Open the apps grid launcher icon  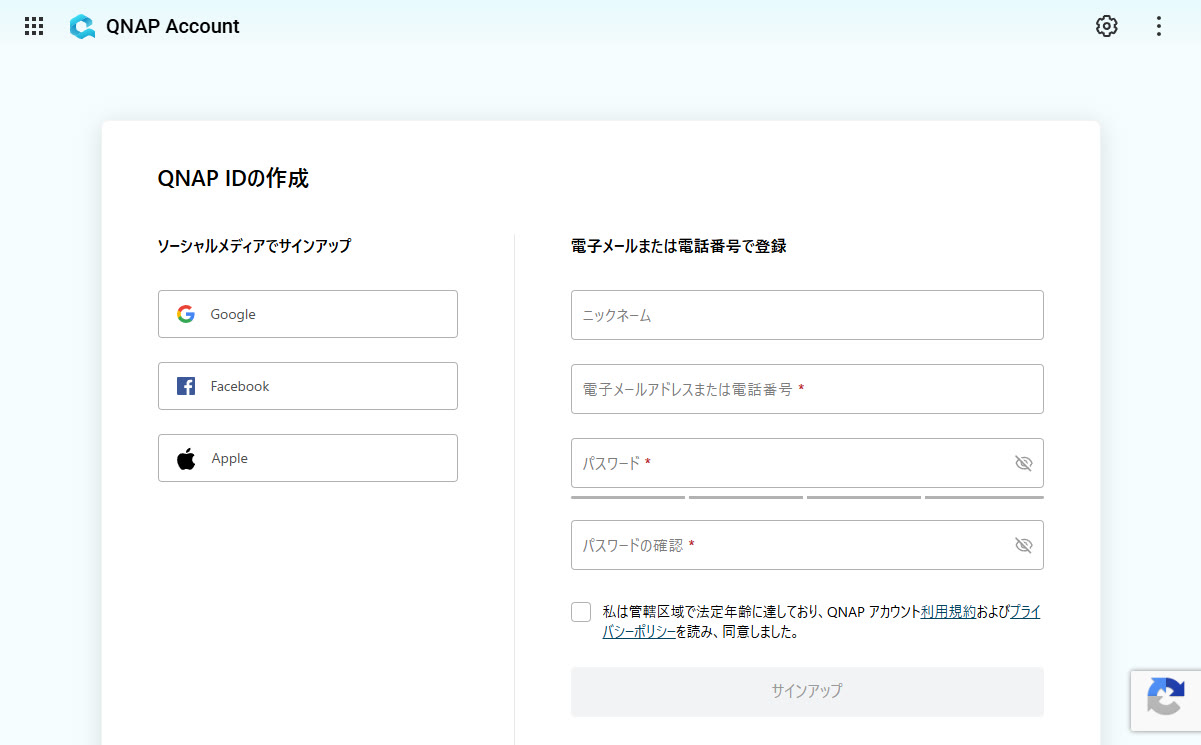(x=34, y=27)
